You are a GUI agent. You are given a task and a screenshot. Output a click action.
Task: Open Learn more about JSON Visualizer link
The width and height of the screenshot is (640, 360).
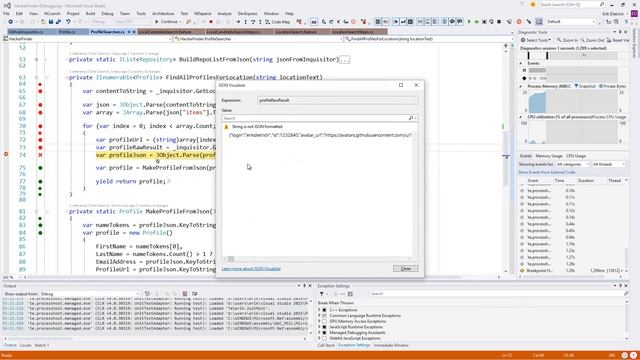pyautogui.click(x=251, y=269)
